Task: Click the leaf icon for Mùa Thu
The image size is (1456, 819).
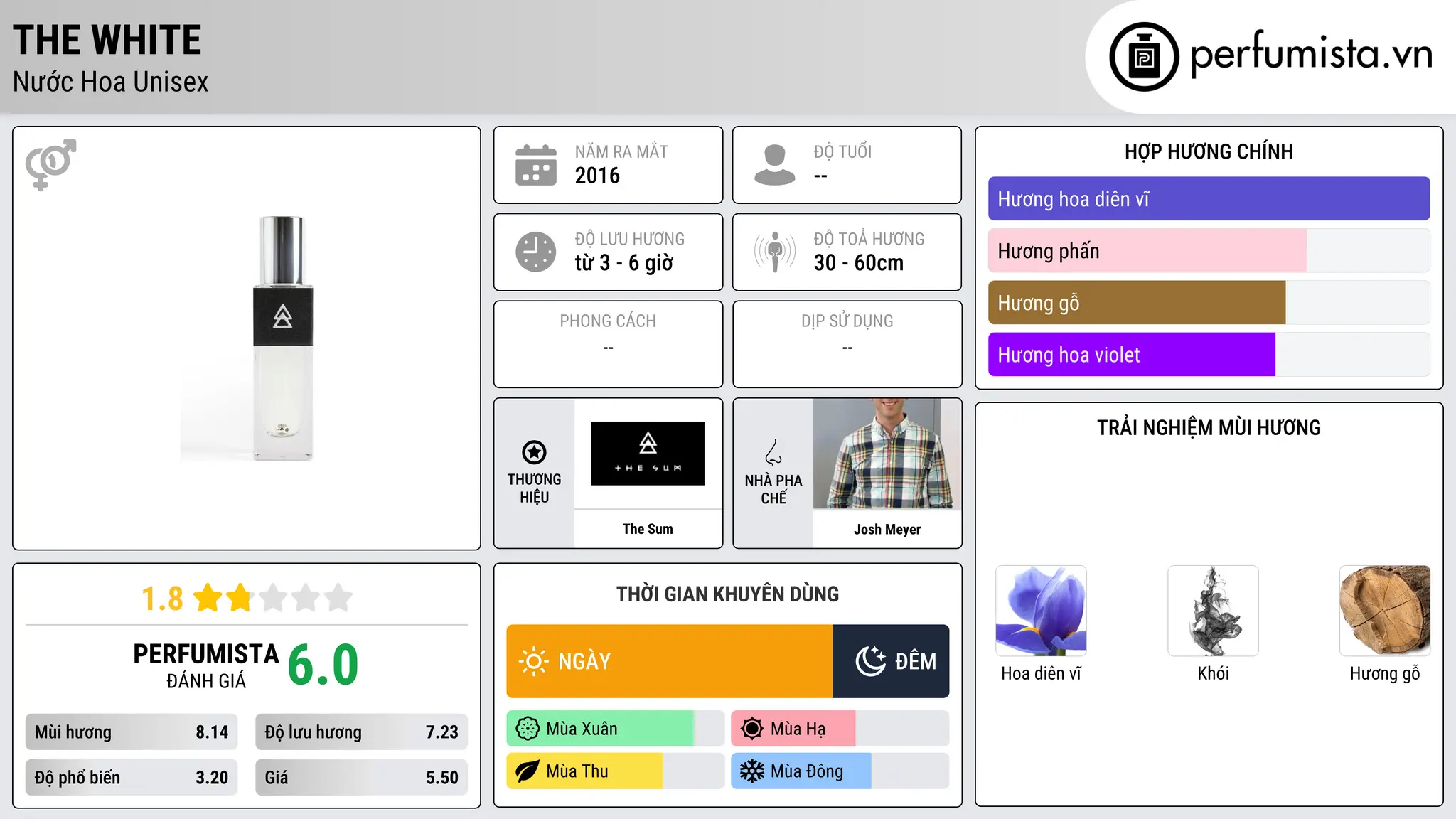Action: point(528,771)
